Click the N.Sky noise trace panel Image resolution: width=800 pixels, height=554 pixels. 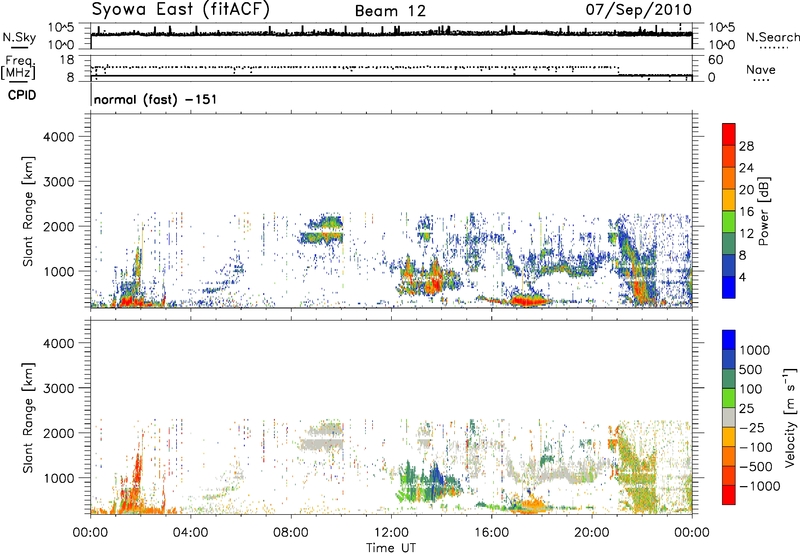tap(391, 36)
